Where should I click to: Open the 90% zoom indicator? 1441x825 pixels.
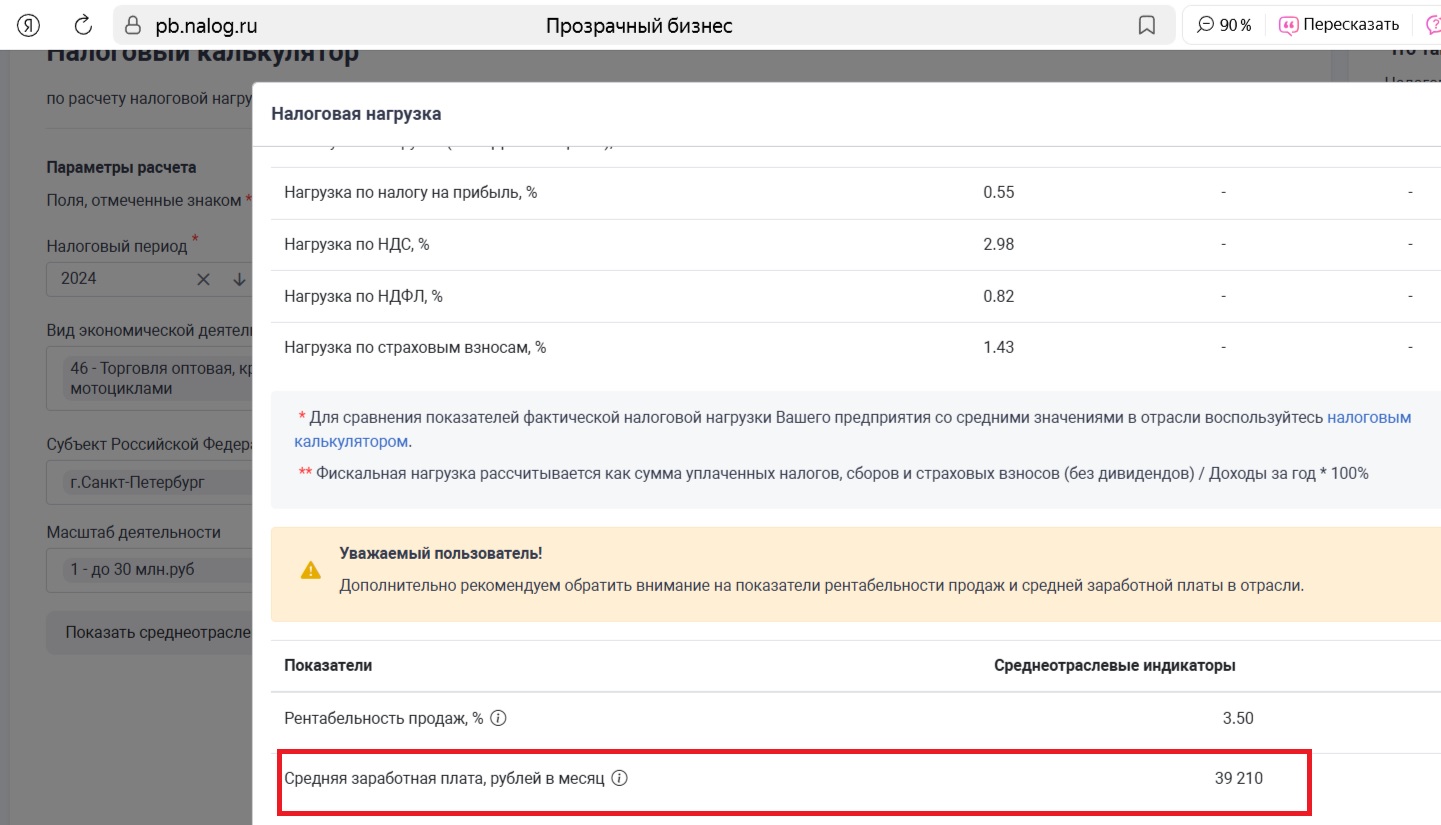tap(1224, 25)
